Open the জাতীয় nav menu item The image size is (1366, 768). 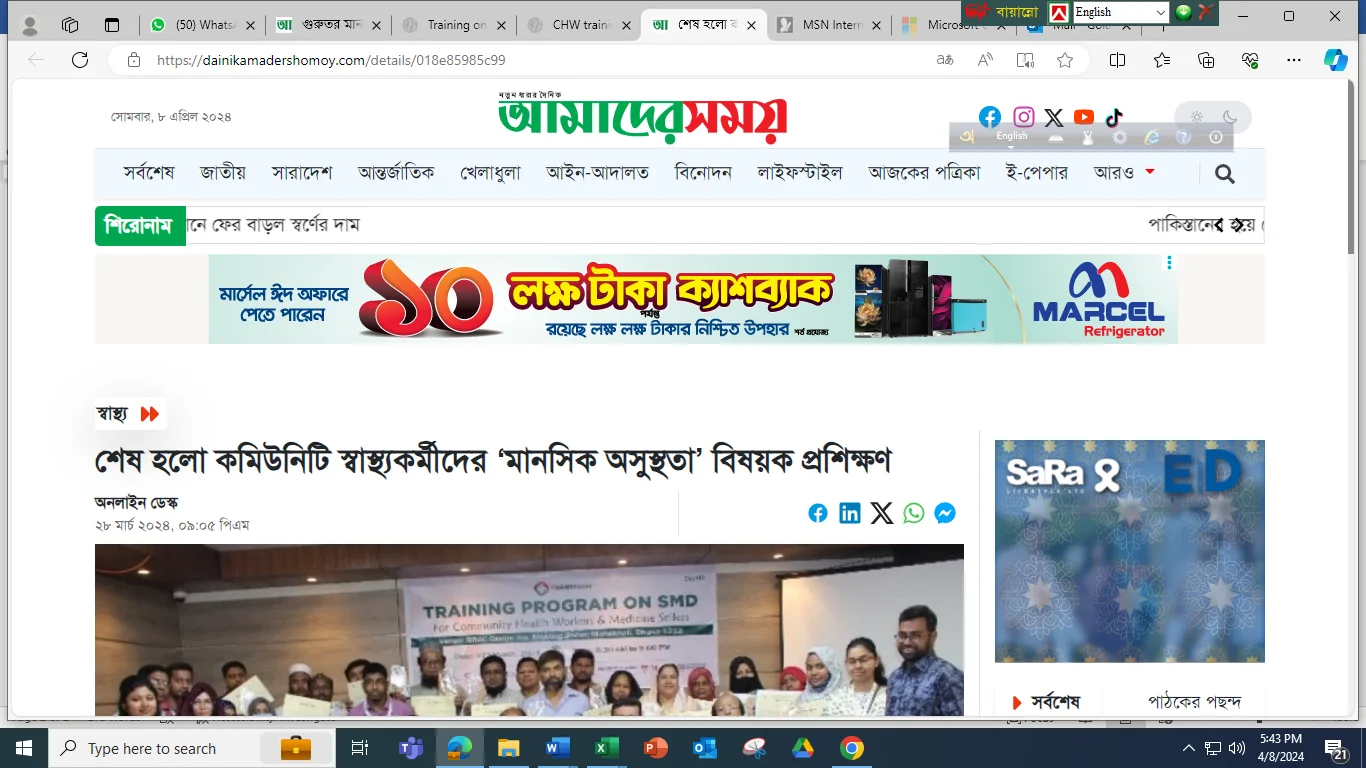[223, 172]
